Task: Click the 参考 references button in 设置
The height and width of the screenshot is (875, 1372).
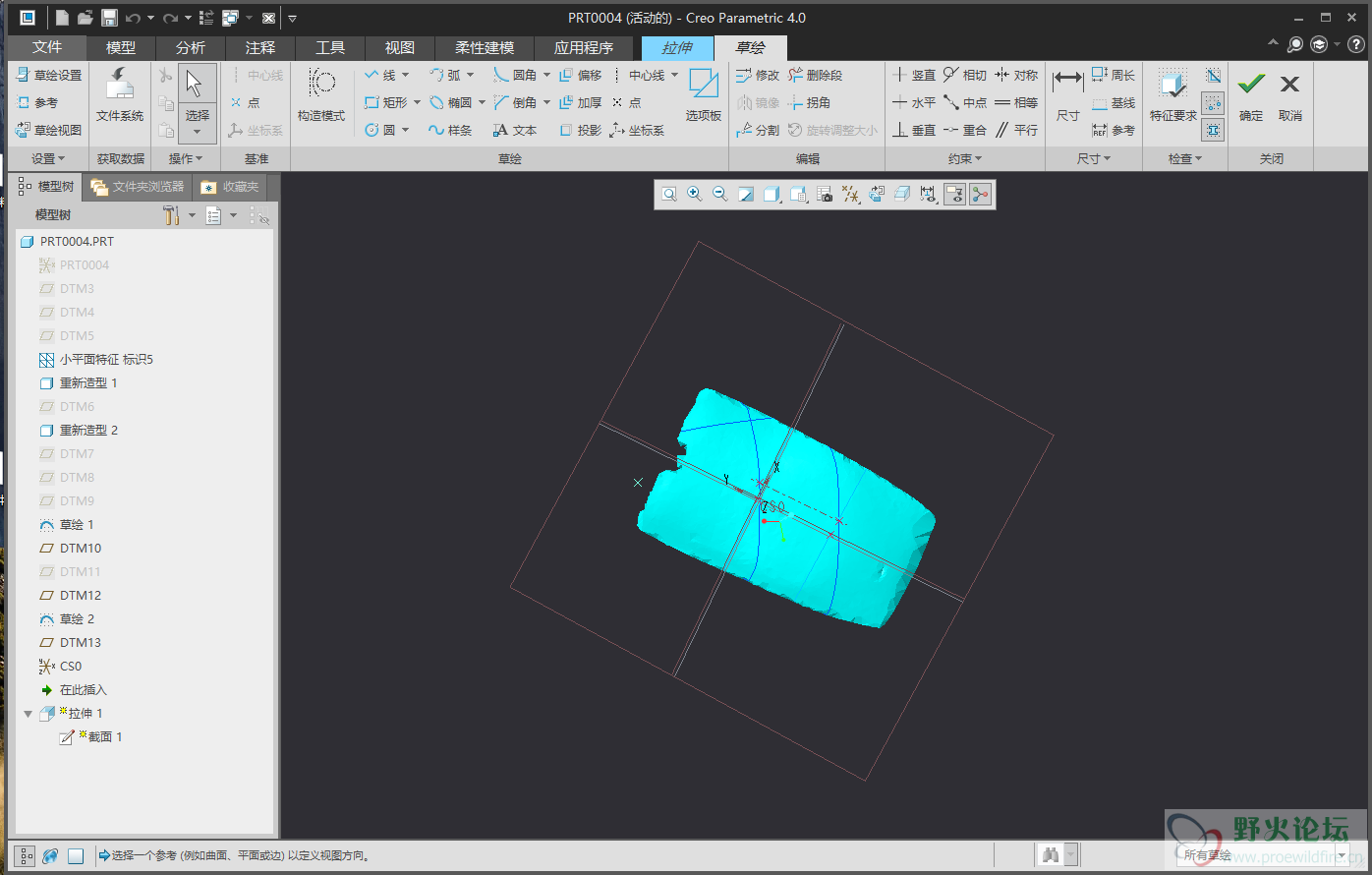Action: pyautogui.click(x=38, y=102)
